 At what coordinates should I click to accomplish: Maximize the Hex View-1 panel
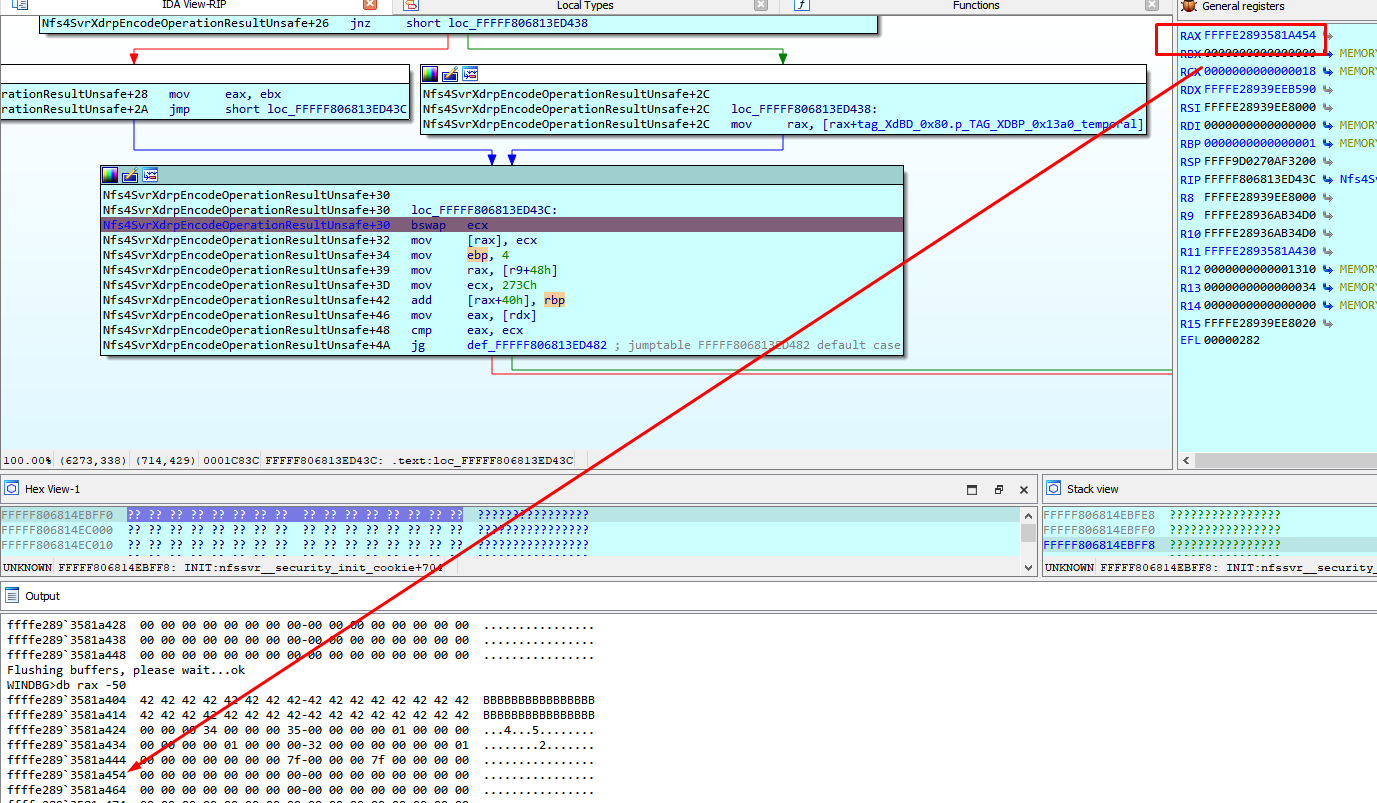point(972,490)
